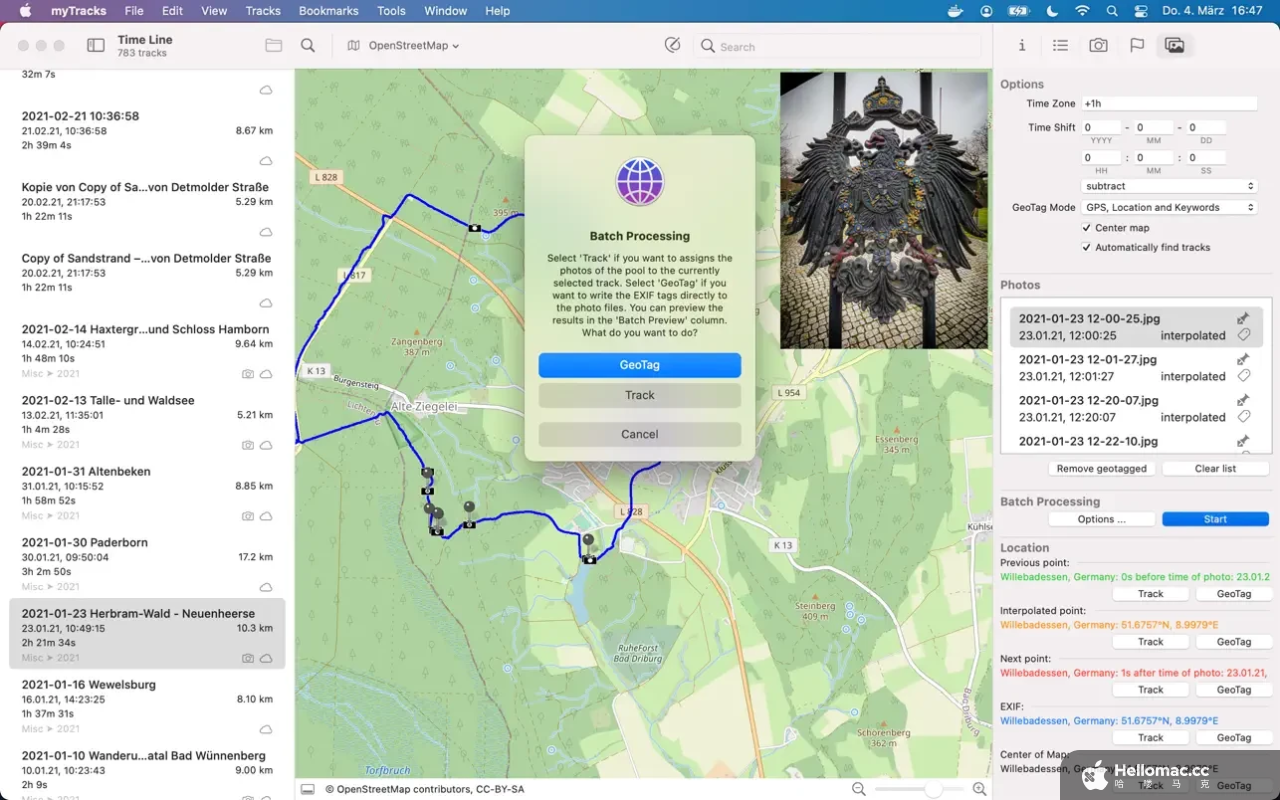Open the photo pool tab icon
Viewport: 1280px width, 800px height.
tap(1175, 45)
